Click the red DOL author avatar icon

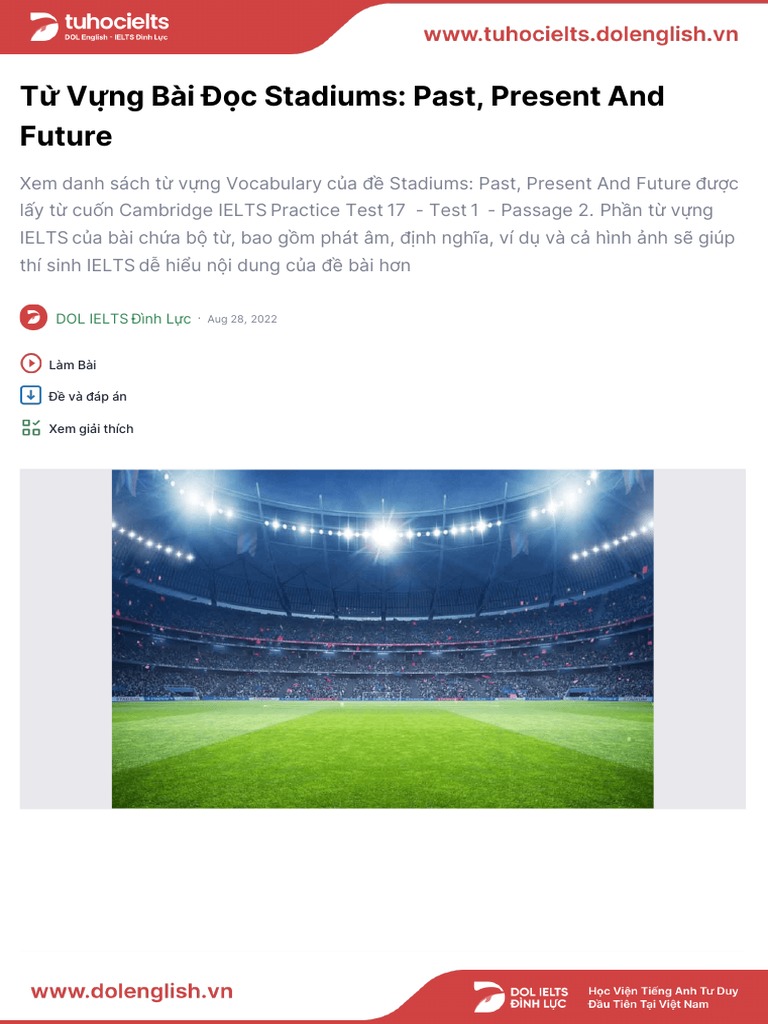pyautogui.click(x=34, y=318)
